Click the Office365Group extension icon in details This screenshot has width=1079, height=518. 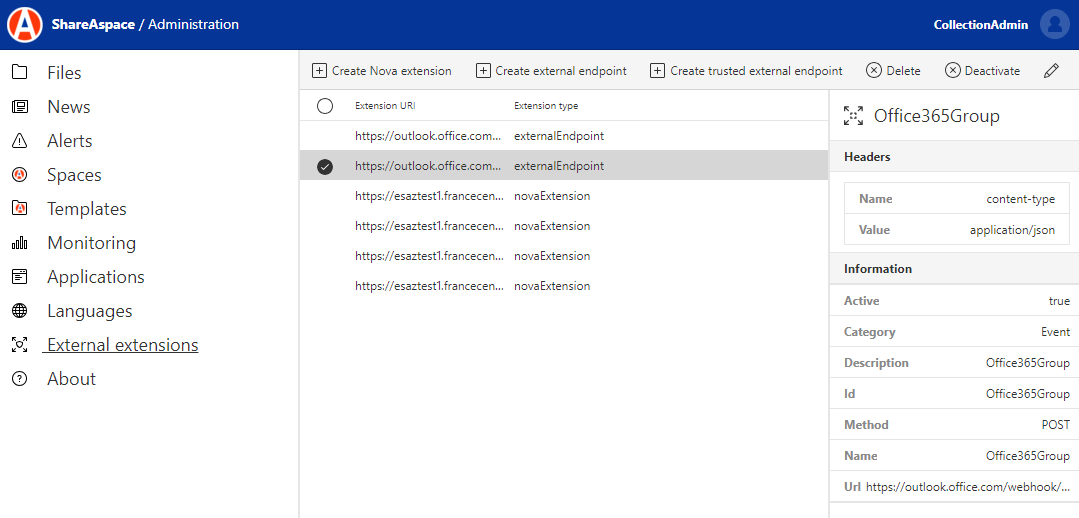tap(853, 116)
